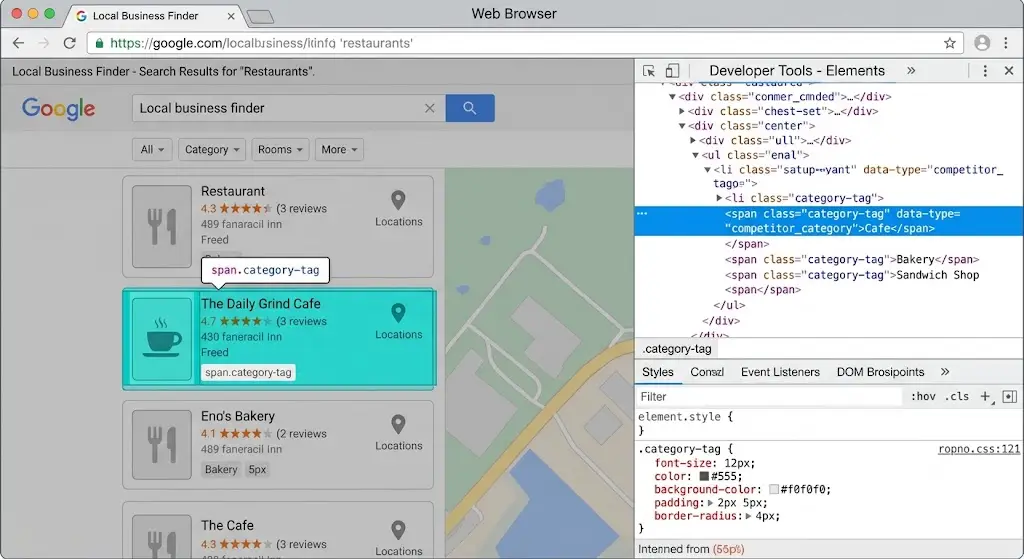Image resolution: width=1024 pixels, height=559 pixels.
Task: Click the Google logo
Action: coord(59,109)
